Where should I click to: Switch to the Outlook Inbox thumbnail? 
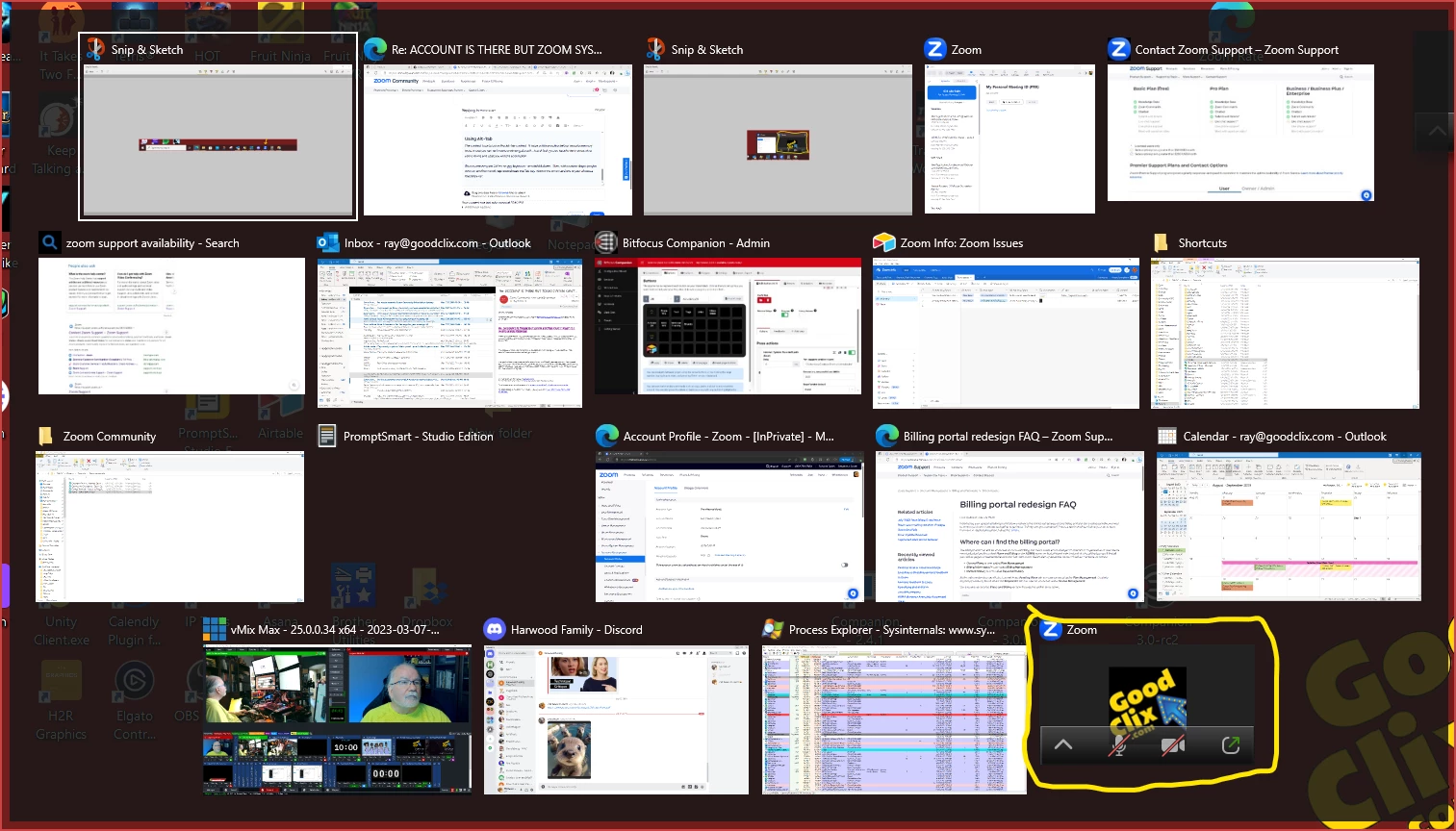click(x=449, y=333)
